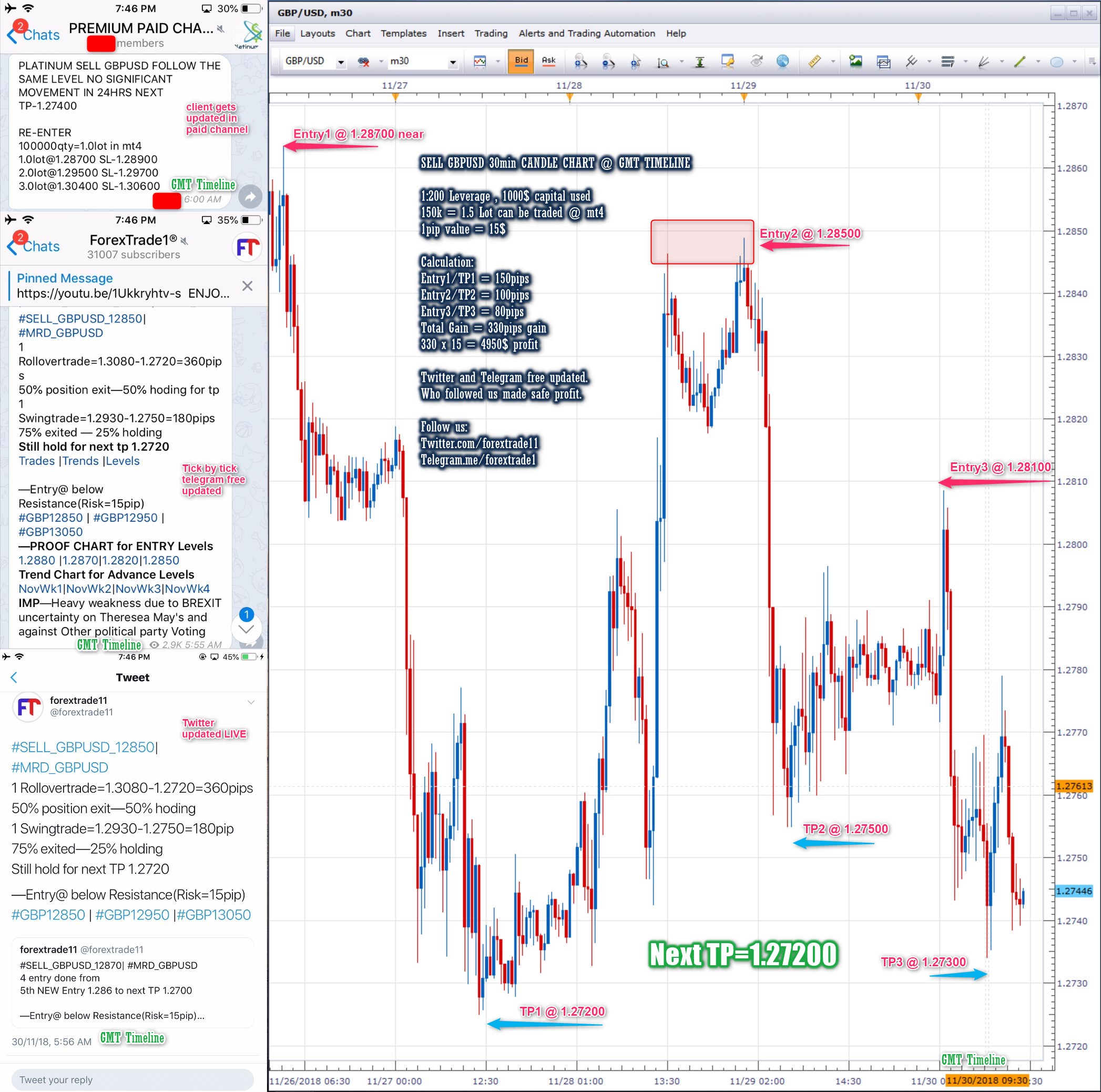Screen dimensions: 1101x1092
Task: Open the Insert menu
Action: coord(451,34)
